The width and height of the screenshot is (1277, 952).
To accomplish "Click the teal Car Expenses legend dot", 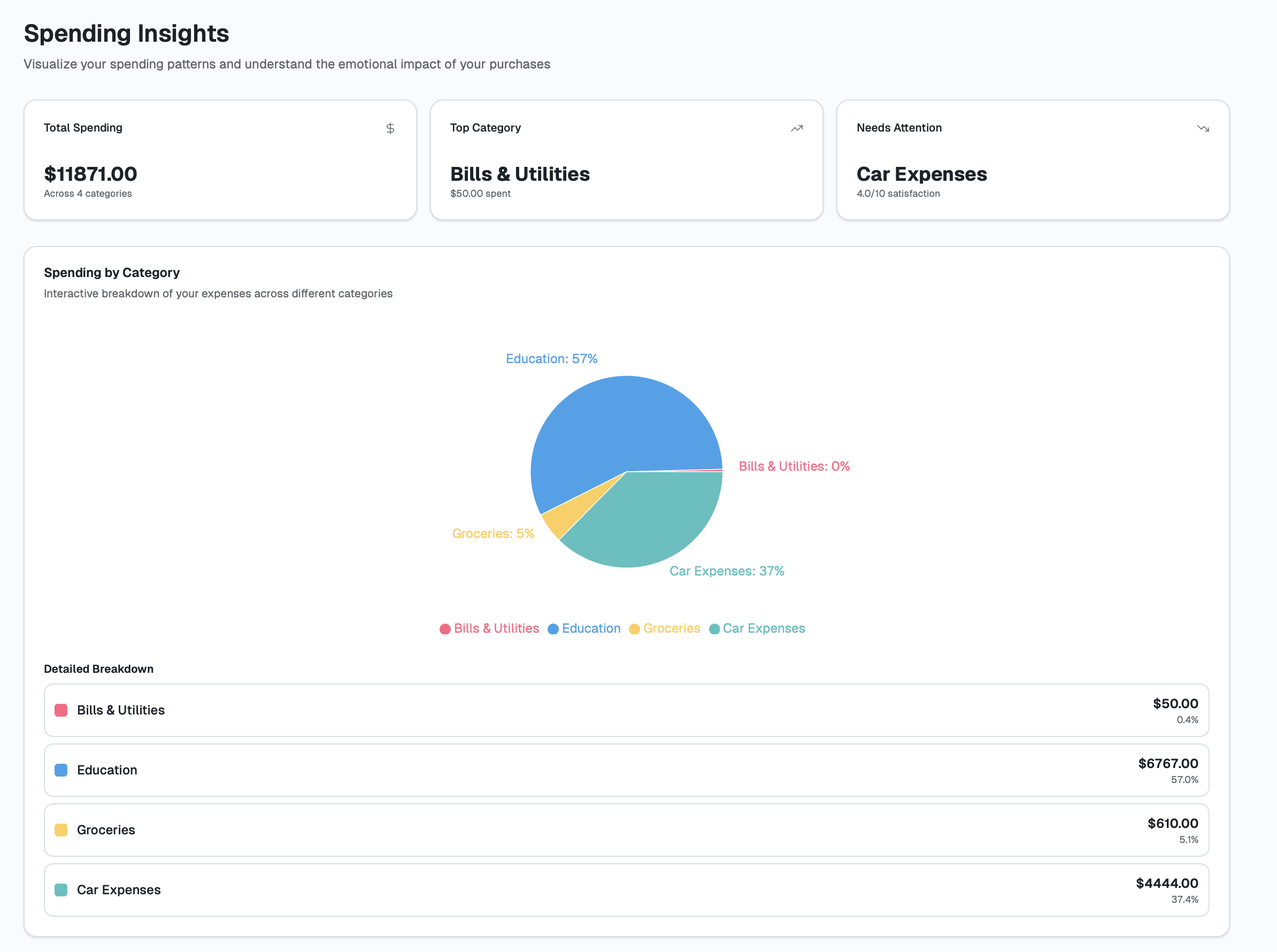I will pos(714,629).
